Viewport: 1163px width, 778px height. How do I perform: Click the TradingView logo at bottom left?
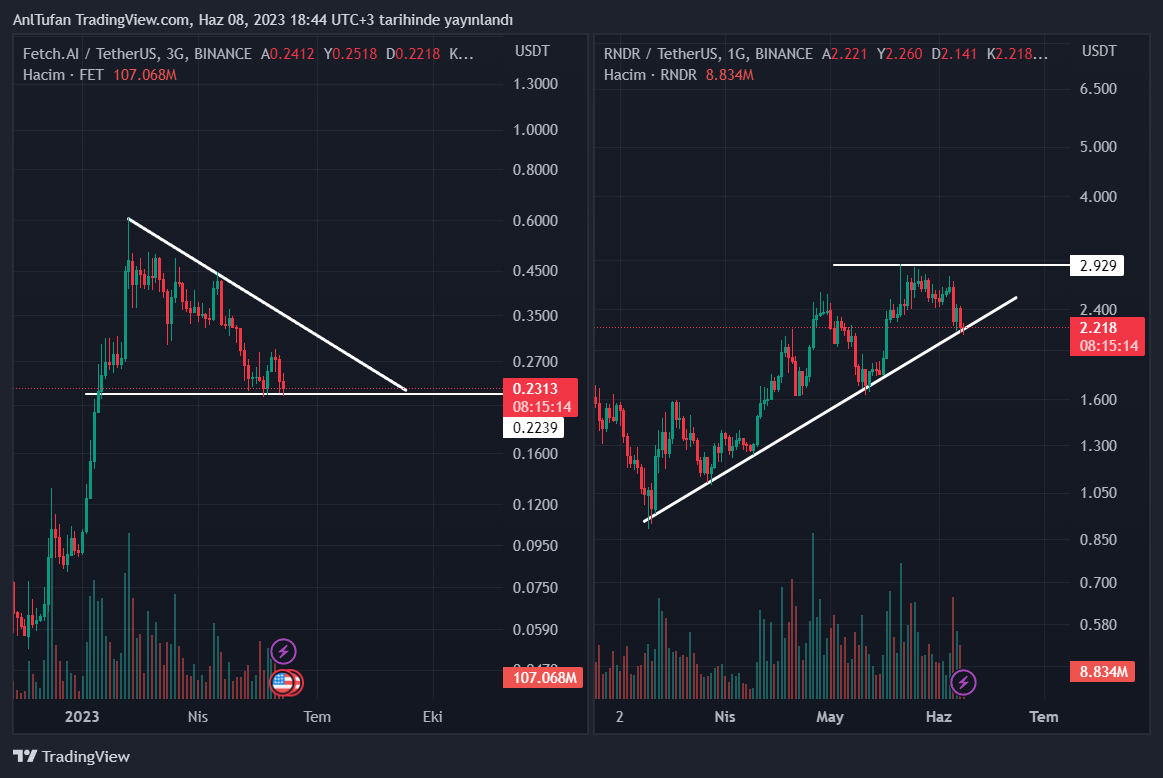pyautogui.click(x=71, y=757)
